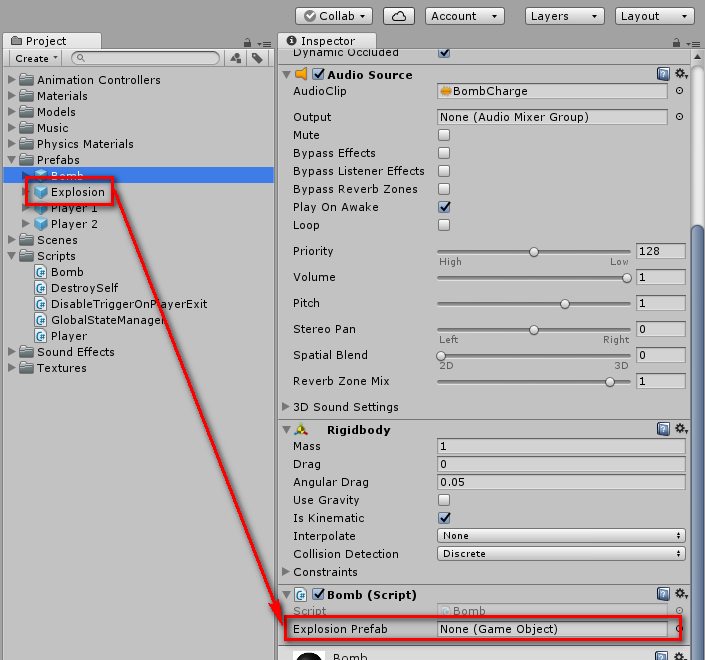Open the Interpolate dropdown
705x660 pixels.
coord(561,535)
